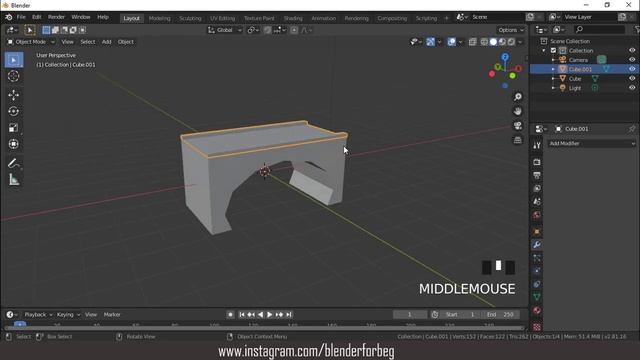The width and height of the screenshot is (640, 360).
Task: Click the outliner search field
Action: click(x=599, y=29)
